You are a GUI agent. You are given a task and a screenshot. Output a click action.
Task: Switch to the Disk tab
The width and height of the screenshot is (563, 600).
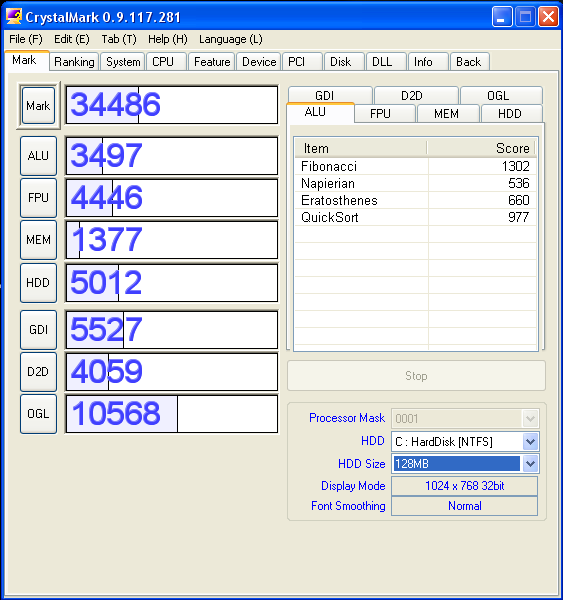click(x=344, y=62)
